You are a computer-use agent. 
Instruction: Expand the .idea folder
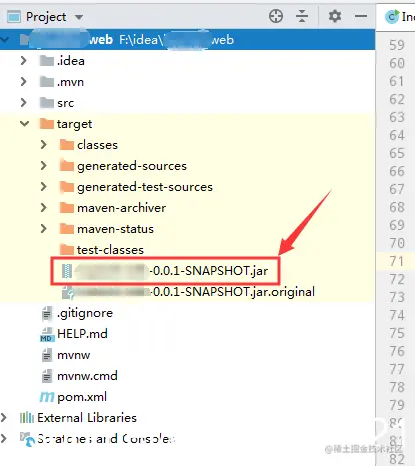pos(23,61)
